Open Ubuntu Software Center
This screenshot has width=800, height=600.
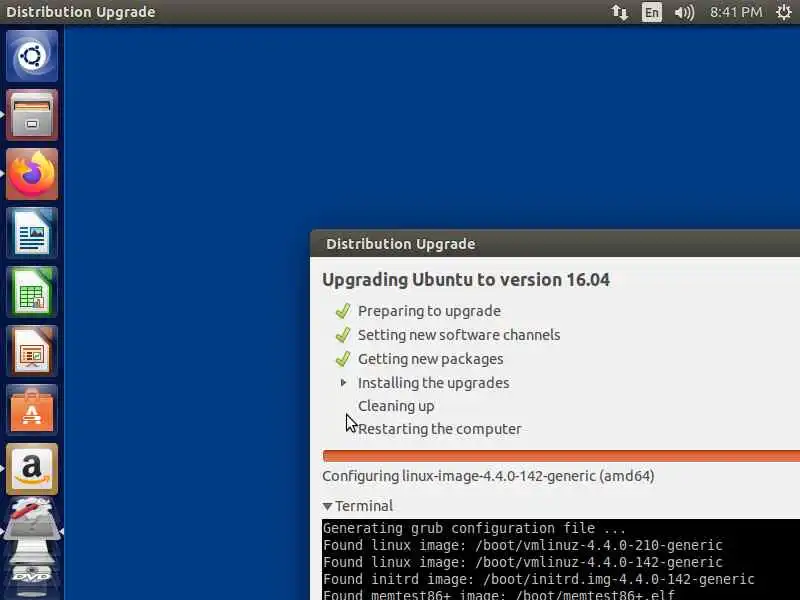click(x=32, y=410)
